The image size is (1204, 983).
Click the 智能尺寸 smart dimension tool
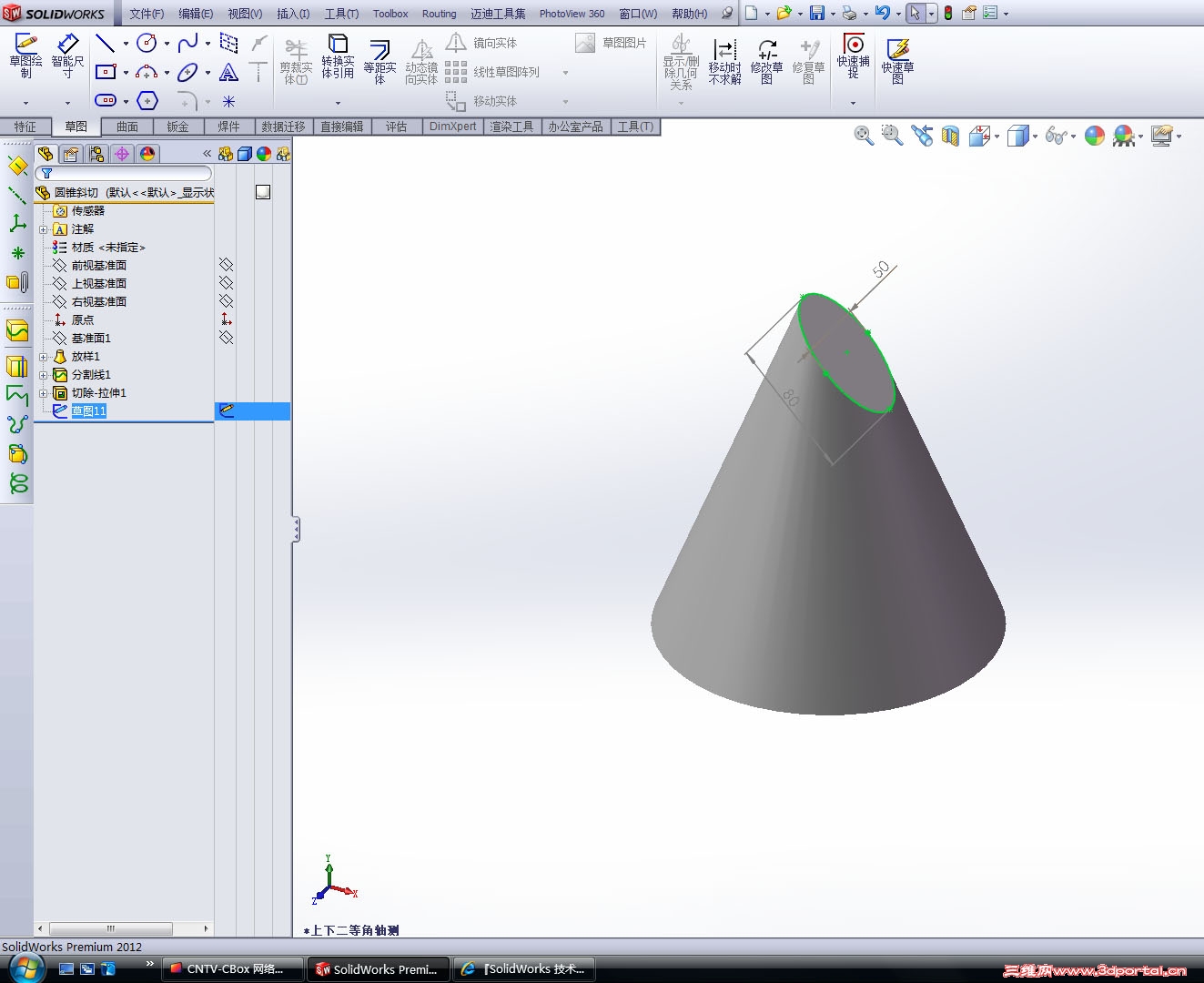coord(67,56)
